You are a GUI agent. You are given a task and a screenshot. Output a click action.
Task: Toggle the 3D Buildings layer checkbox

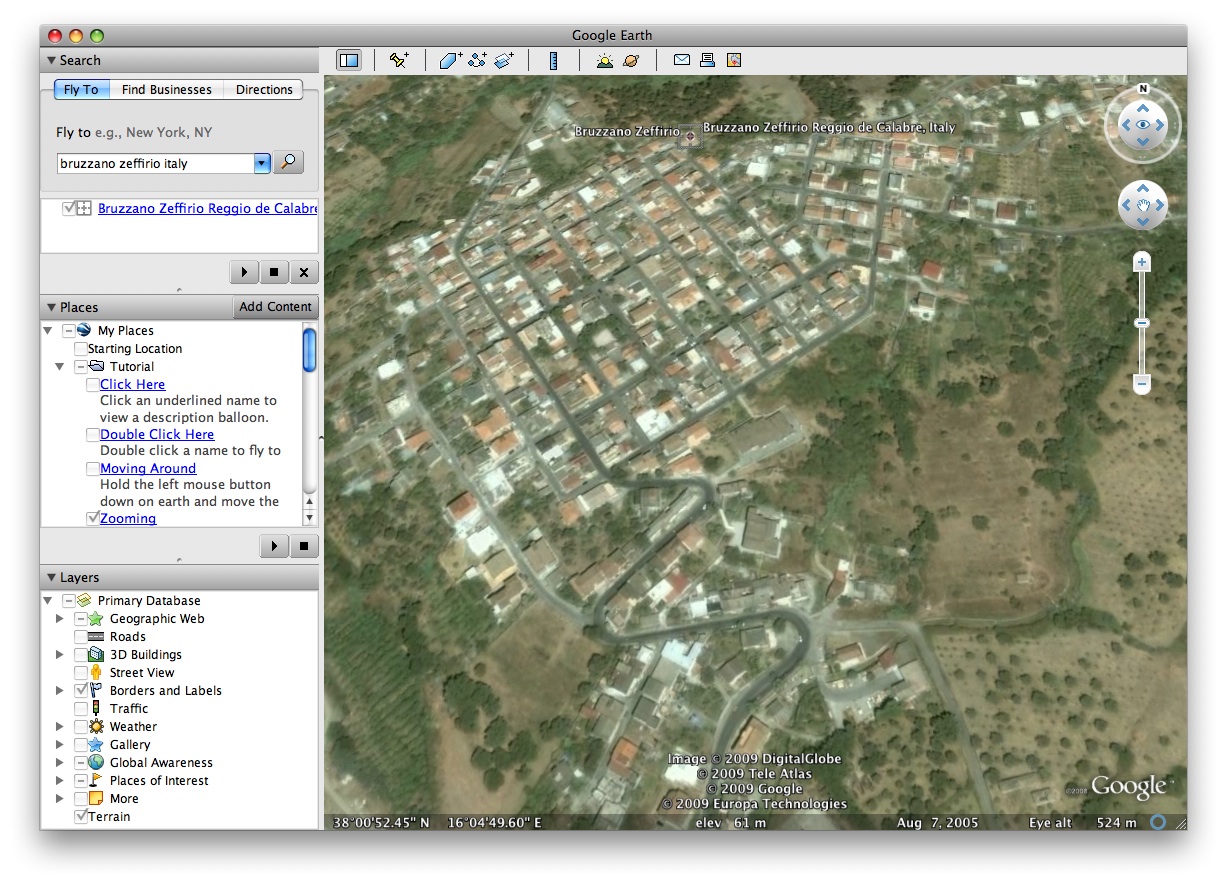click(x=81, y=655)
